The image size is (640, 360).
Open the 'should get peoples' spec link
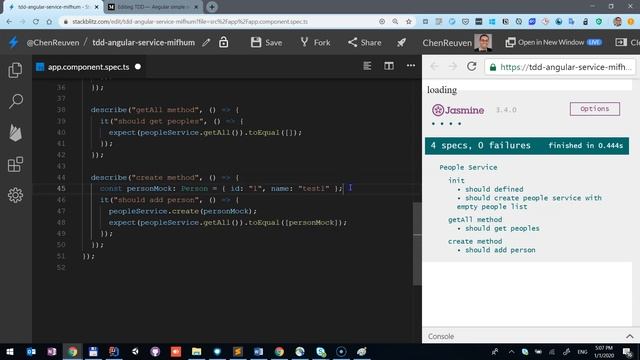(x=502, y=229)
